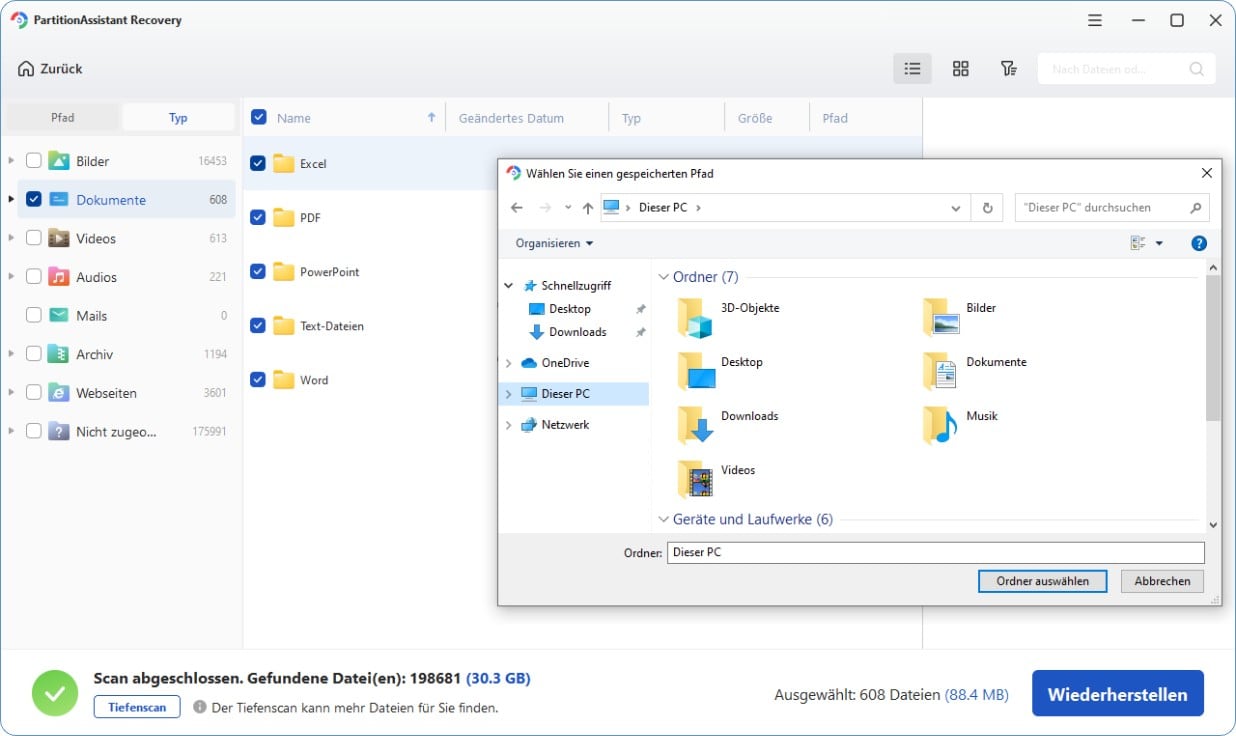Select Dieser PC in navigation pane
Screen dimensions: 1236x736
pos(573,394)
